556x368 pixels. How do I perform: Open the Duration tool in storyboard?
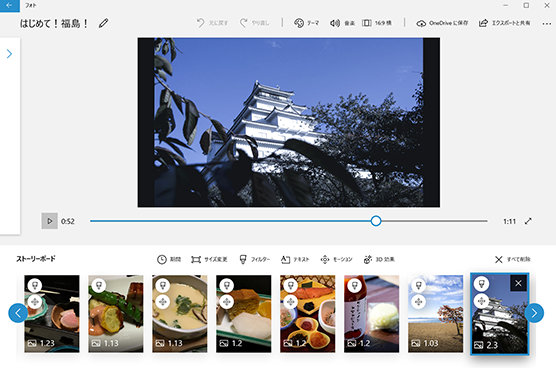(x=169, y=260)
